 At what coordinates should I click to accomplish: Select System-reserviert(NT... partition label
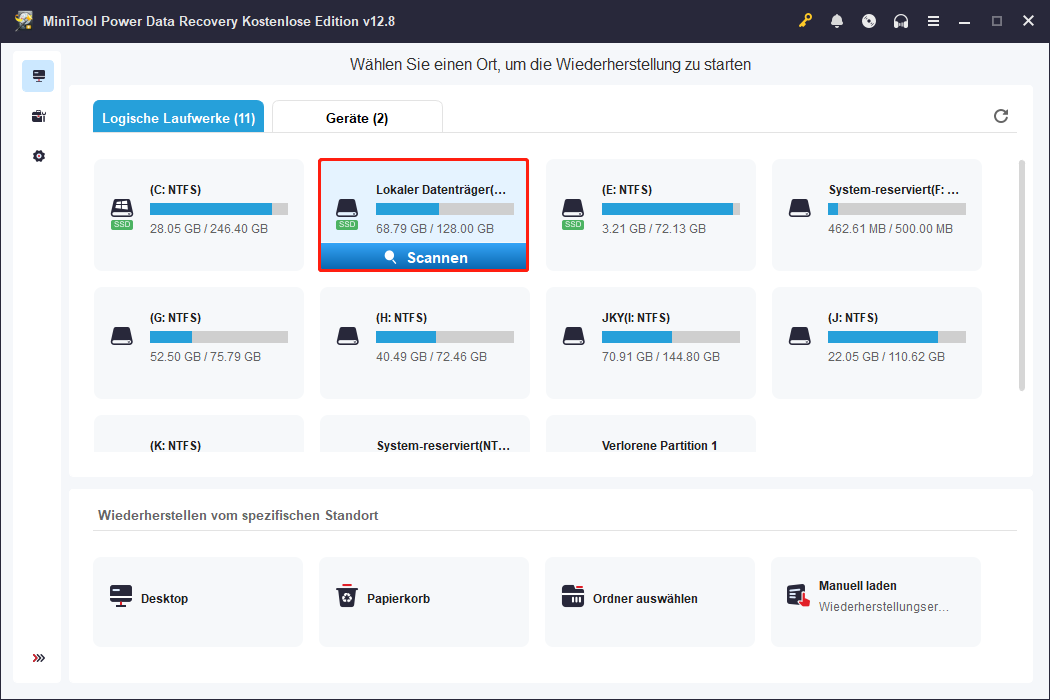coord(443,445)
